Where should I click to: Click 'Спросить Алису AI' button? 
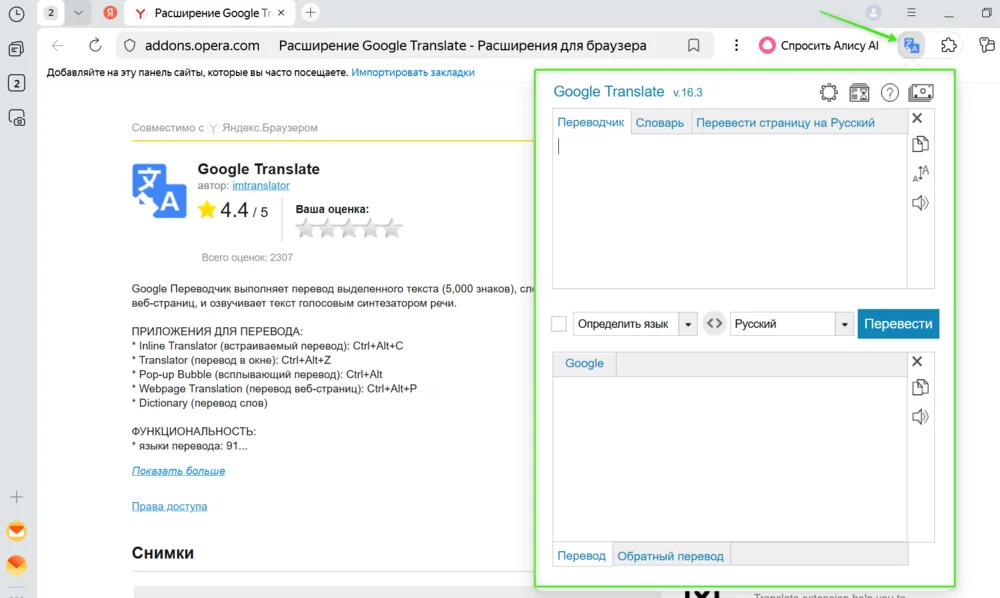pos(818,45)
